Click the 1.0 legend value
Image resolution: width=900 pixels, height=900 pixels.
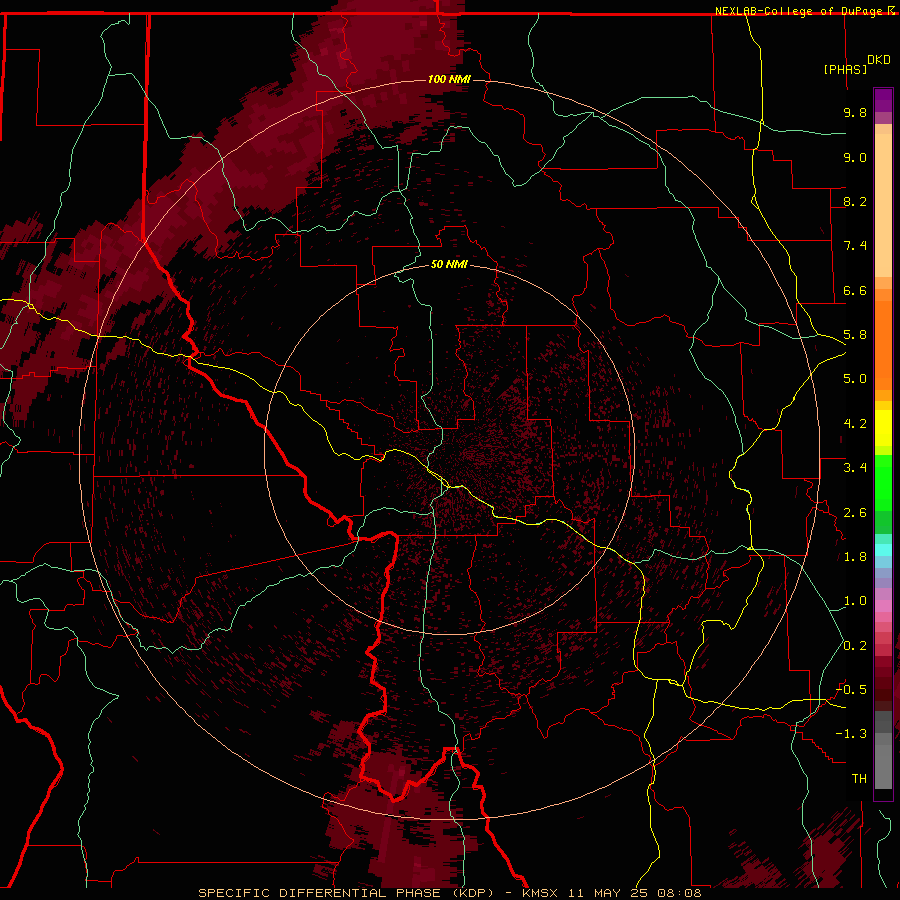[x=855, y=601]
